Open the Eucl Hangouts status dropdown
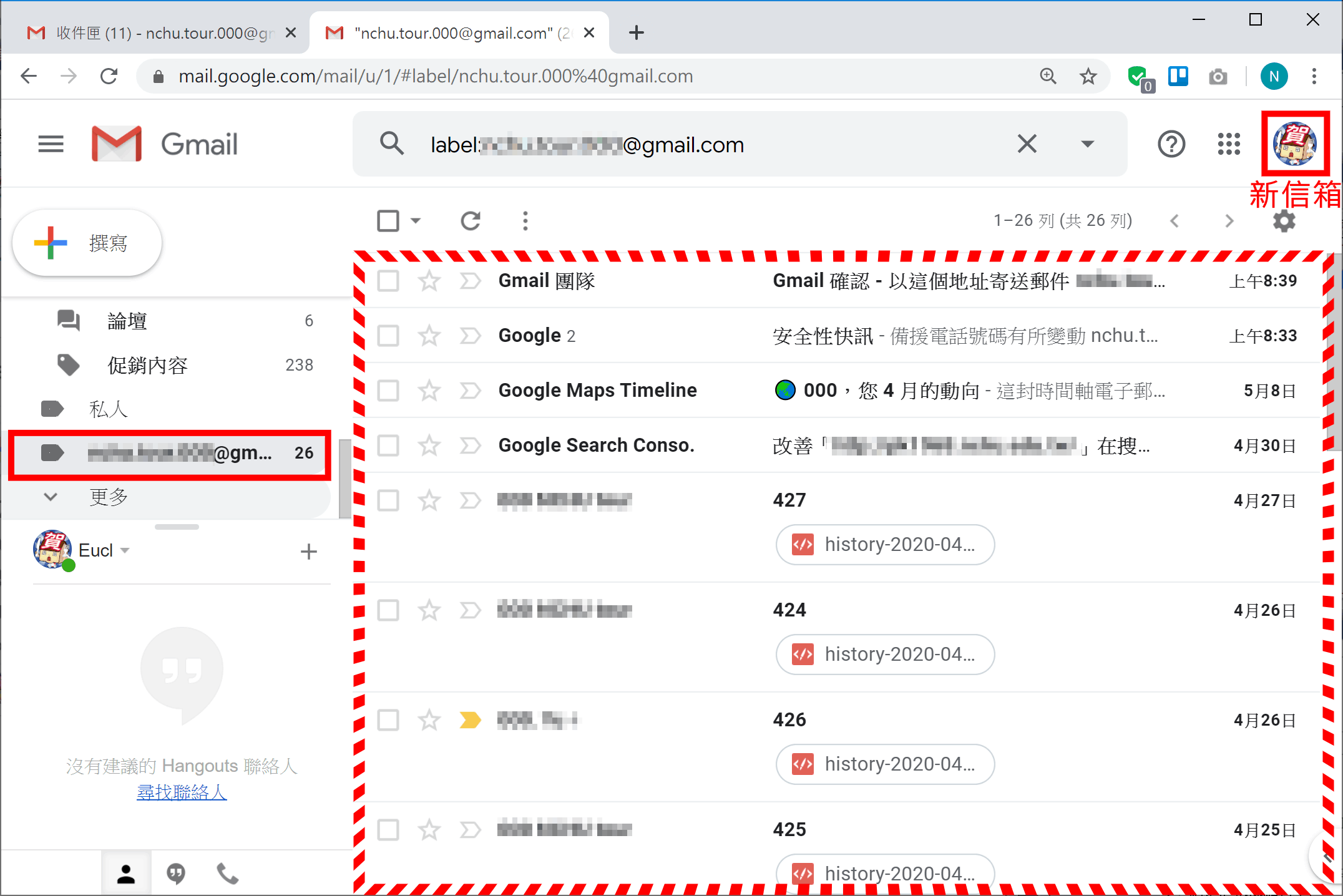This screenshot has height=896, width=1343. [125, 550]
